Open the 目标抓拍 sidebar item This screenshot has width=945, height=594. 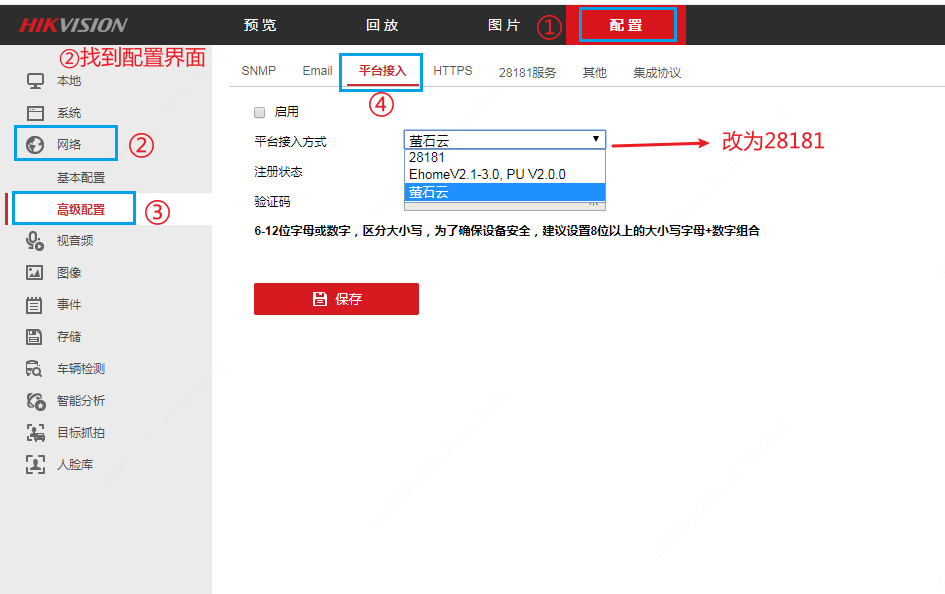pyautogui.click(x=81, y=433)
